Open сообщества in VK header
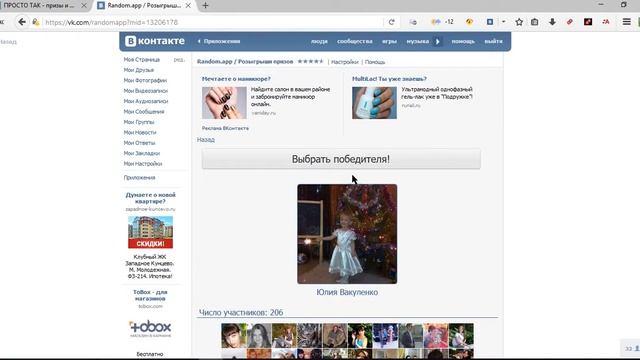The width and height of the screenshot is (640, 360). [355, 41]
